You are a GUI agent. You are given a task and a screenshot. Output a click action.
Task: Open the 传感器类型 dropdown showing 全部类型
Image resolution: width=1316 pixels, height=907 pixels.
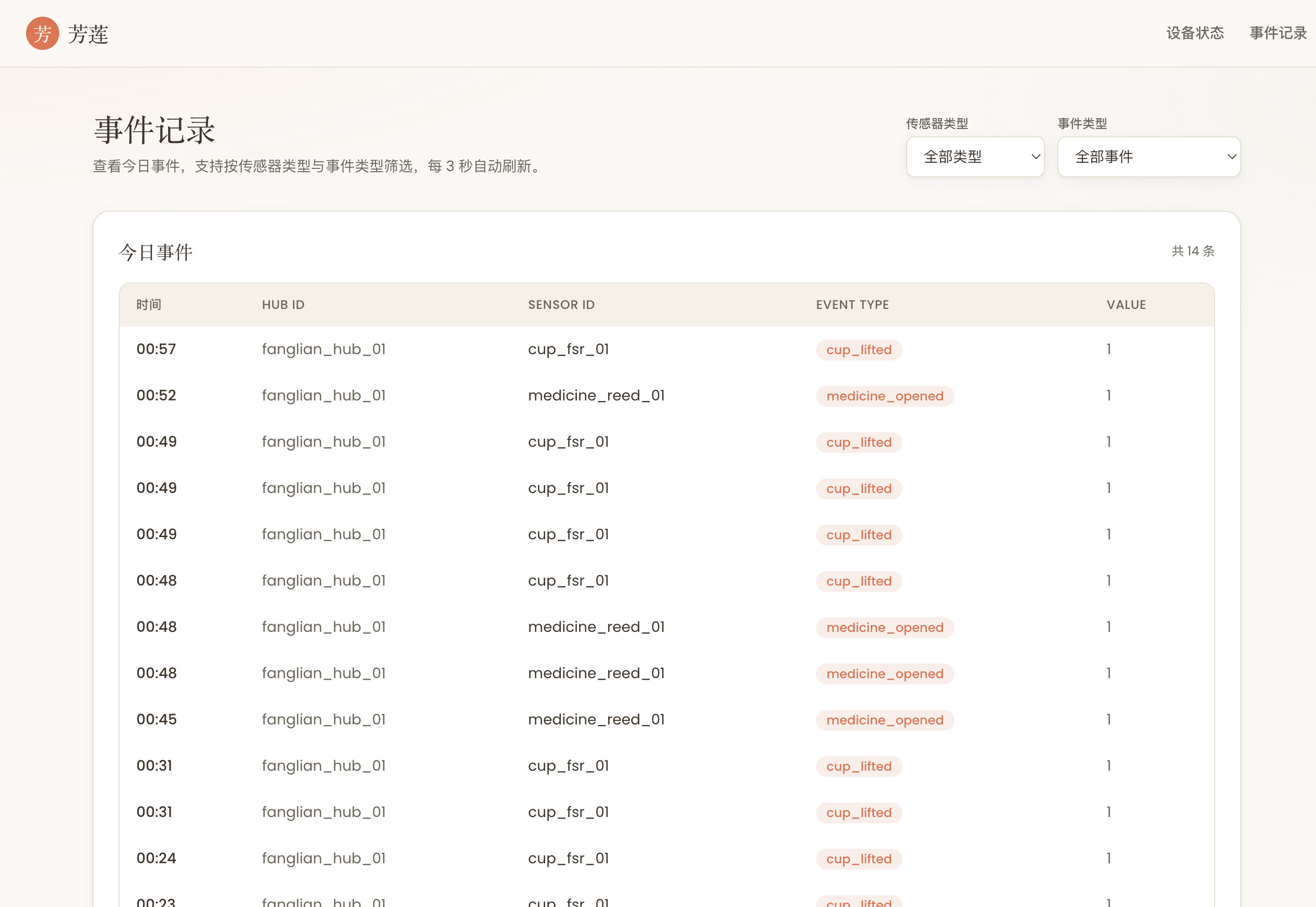[x=975, y=157]
